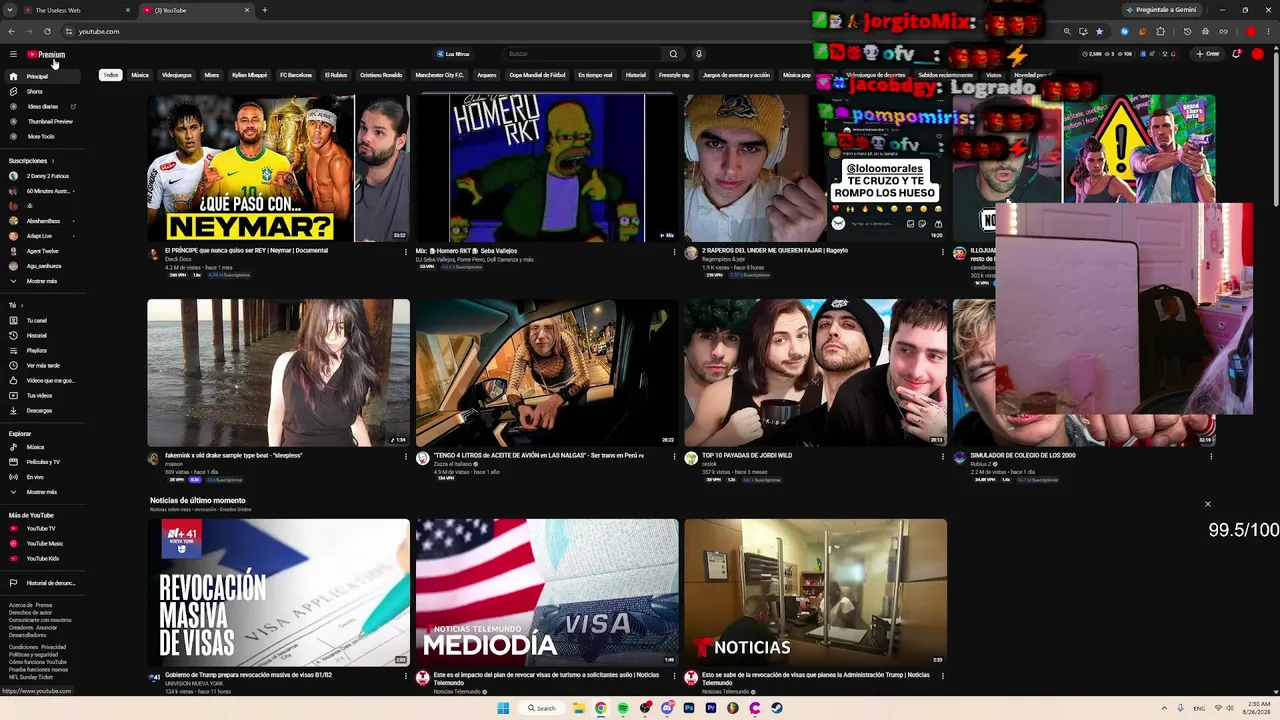The image size is (1280, 720).
Task: Expand Mostrar más under Explorar
Action: pyautogui.click(x=41, y=492)
